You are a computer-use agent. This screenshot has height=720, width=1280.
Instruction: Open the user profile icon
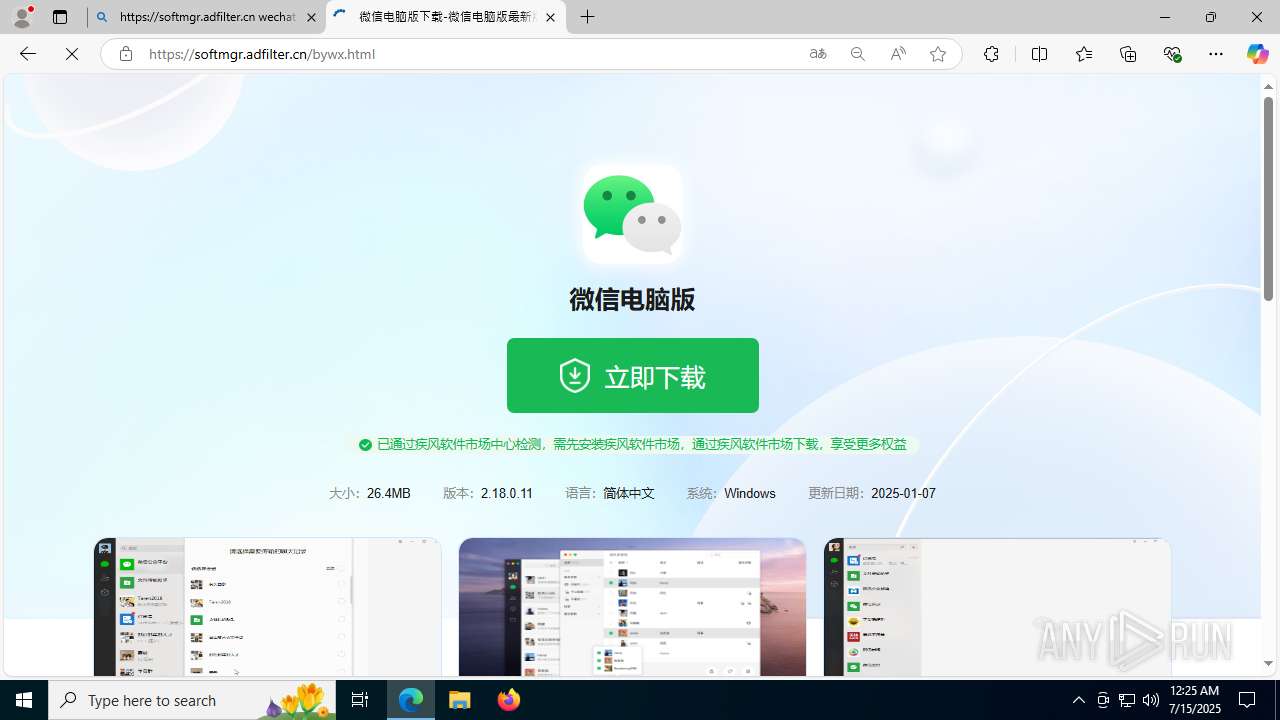point(22,17)
